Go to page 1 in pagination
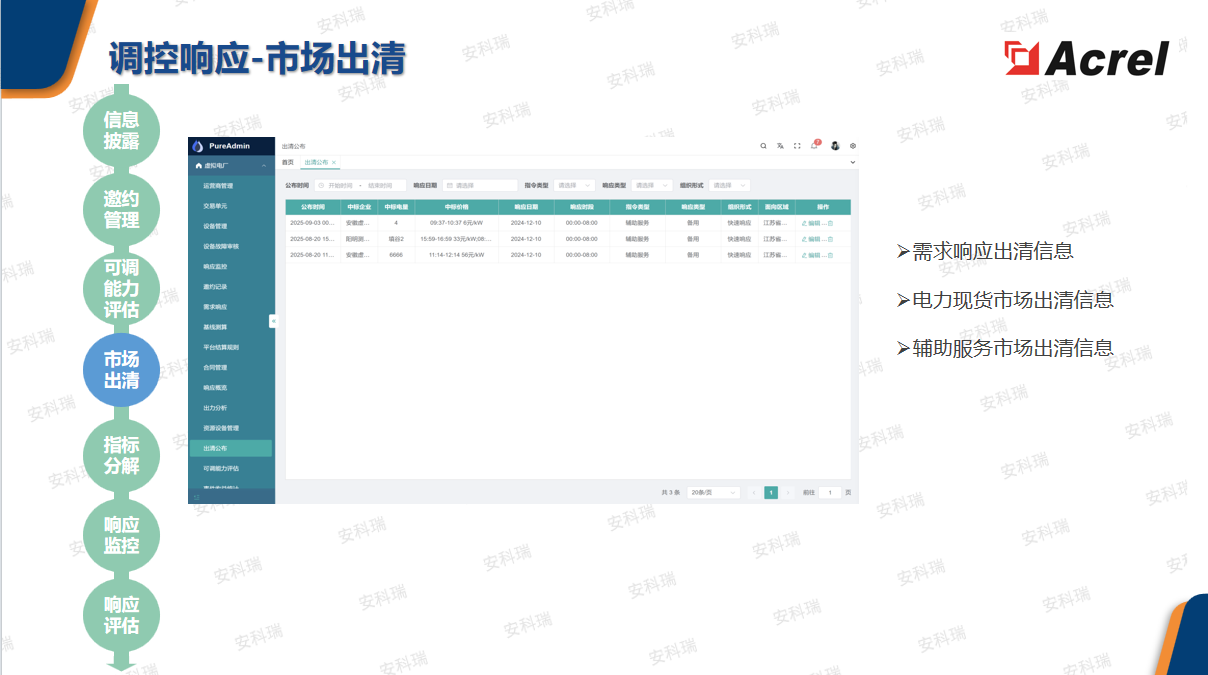 [x=771, y=492]
